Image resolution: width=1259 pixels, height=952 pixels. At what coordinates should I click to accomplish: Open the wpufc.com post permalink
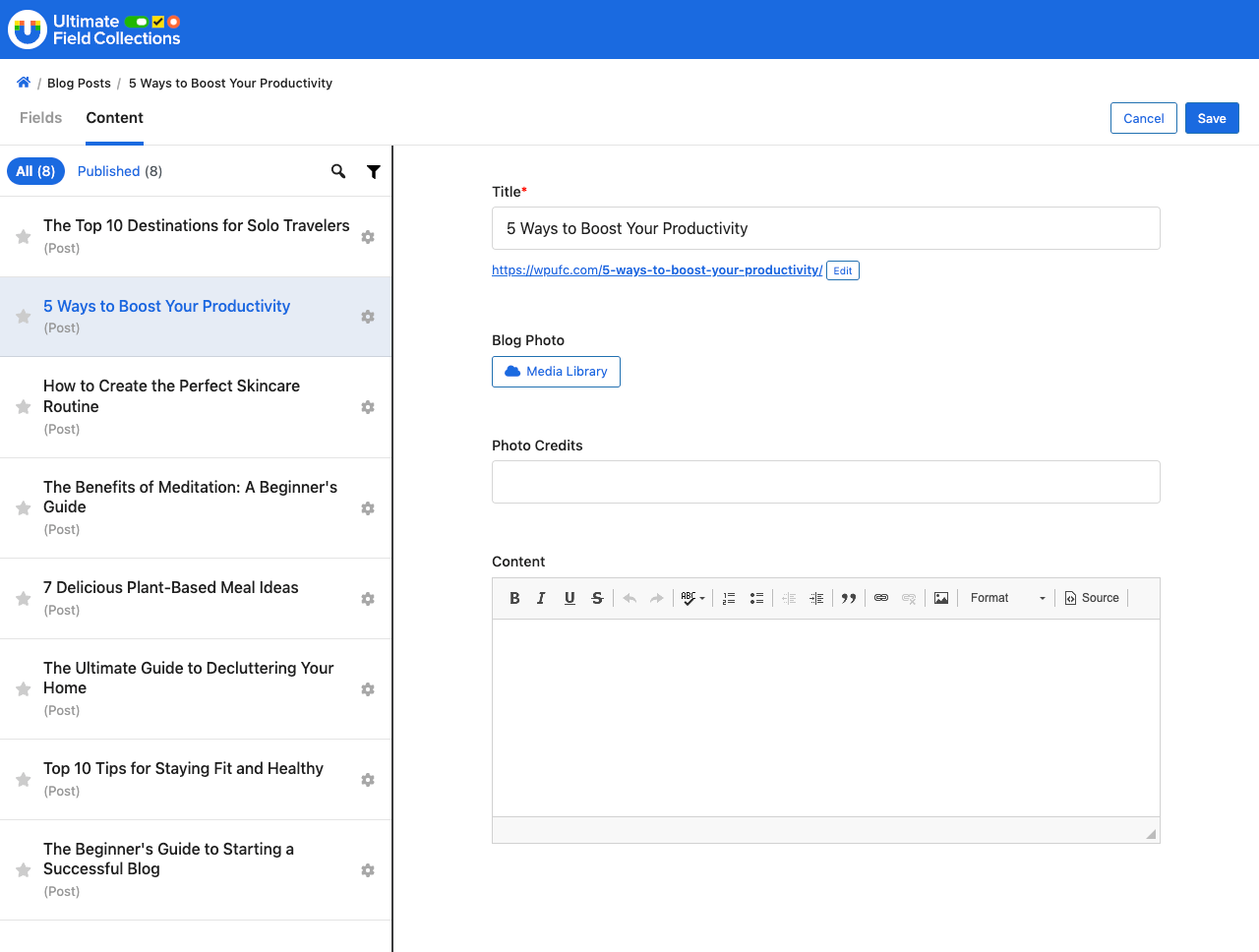657,270
